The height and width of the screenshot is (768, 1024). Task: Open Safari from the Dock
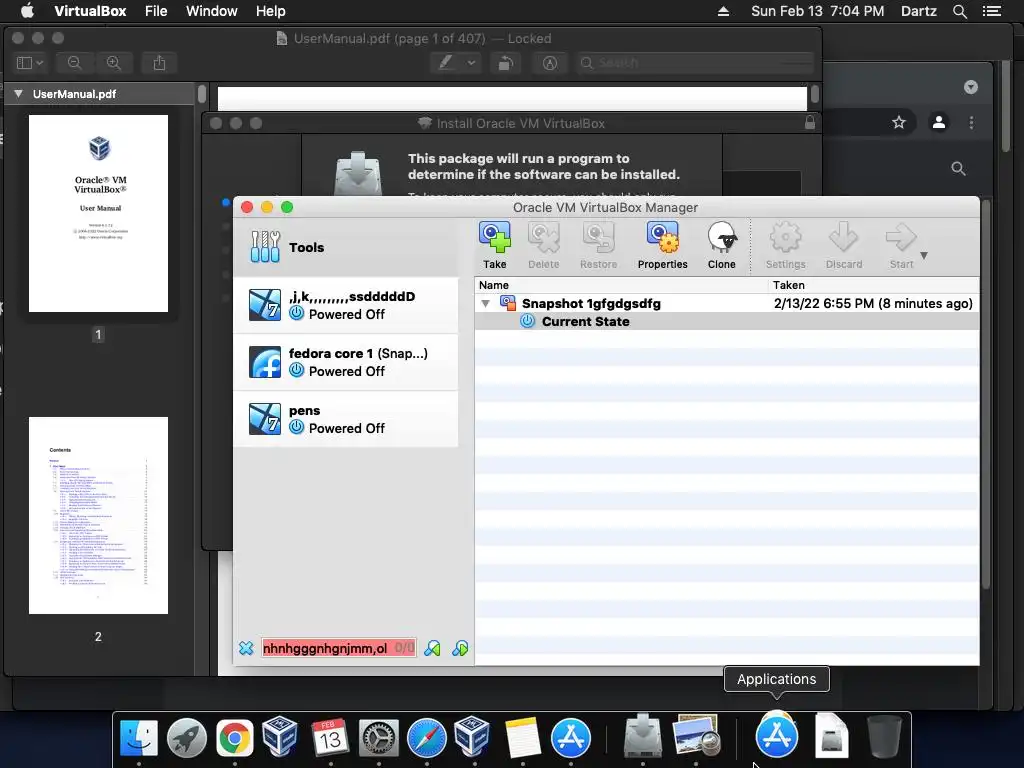click(x=426, y=738)
